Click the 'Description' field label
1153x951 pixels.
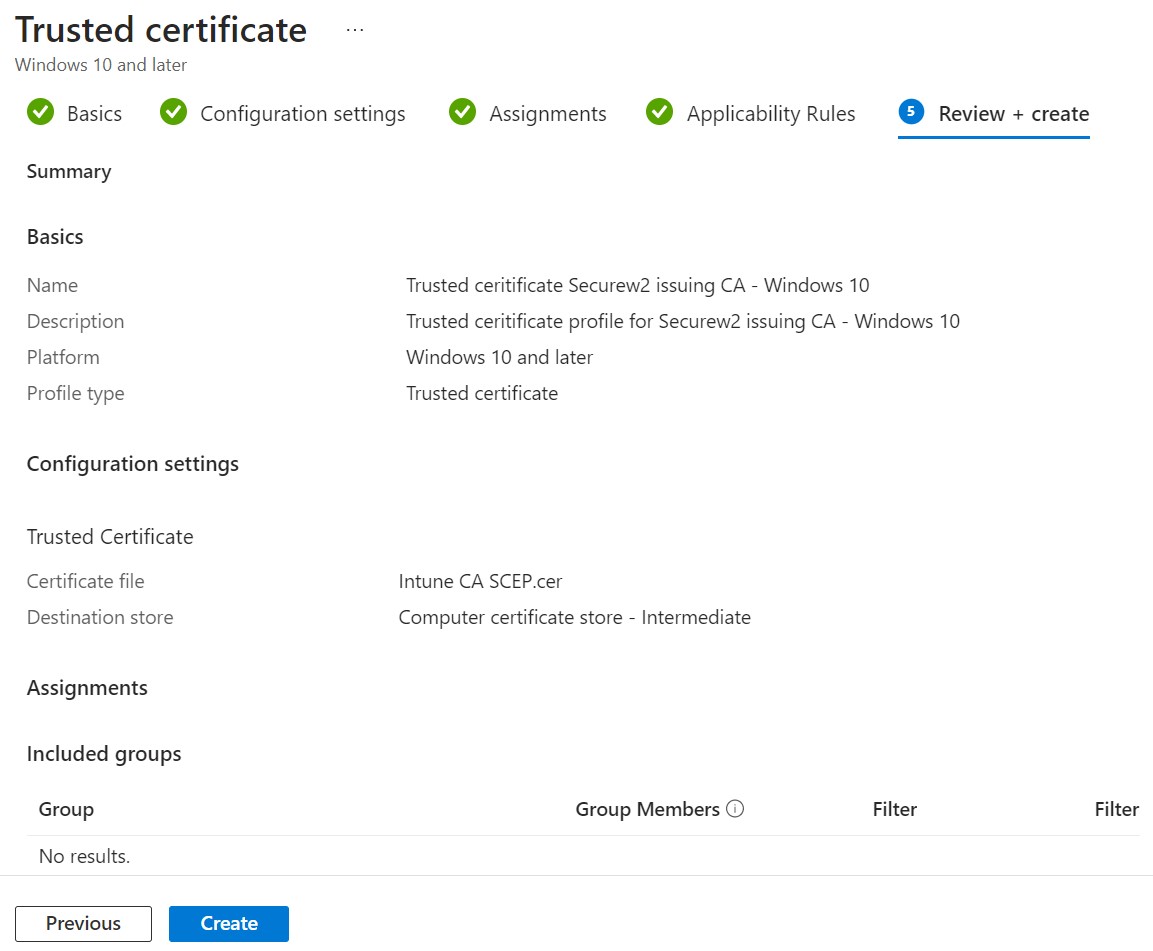coord(75,321)
